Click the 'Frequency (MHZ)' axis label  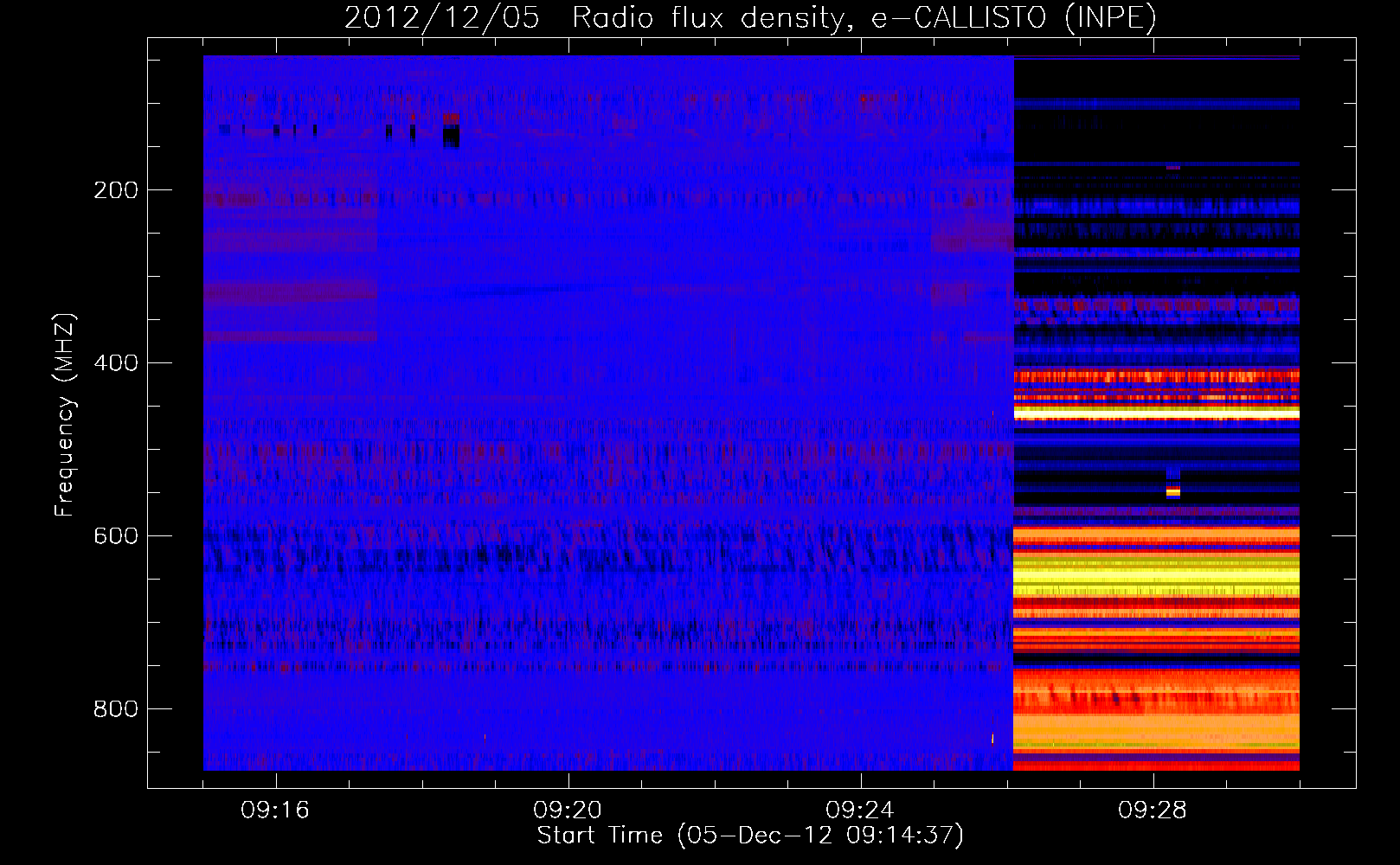click(65, 415)
